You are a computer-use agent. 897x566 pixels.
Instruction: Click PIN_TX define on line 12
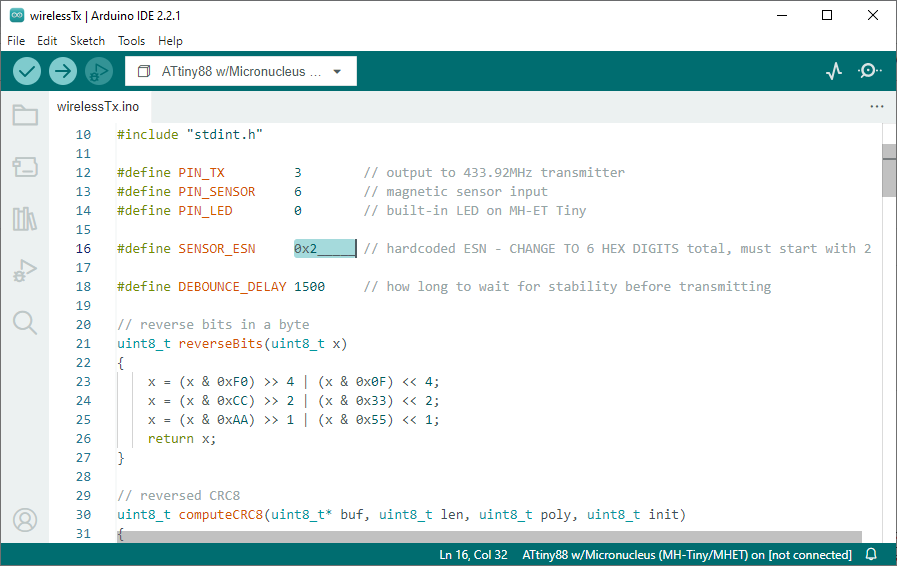(201, 172)
